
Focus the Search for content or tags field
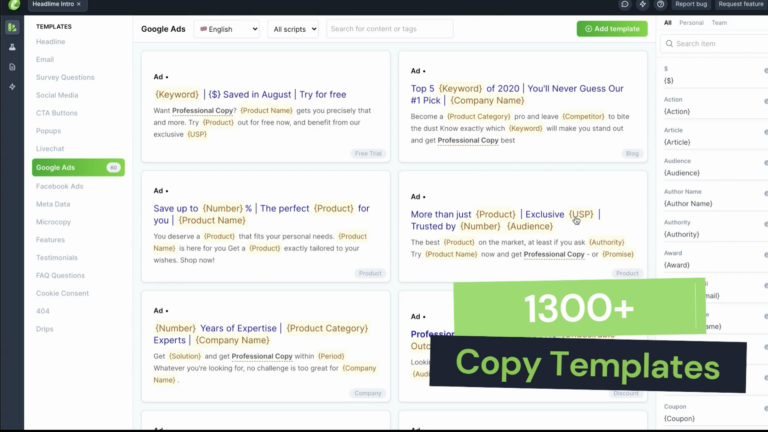click(390, 29)
